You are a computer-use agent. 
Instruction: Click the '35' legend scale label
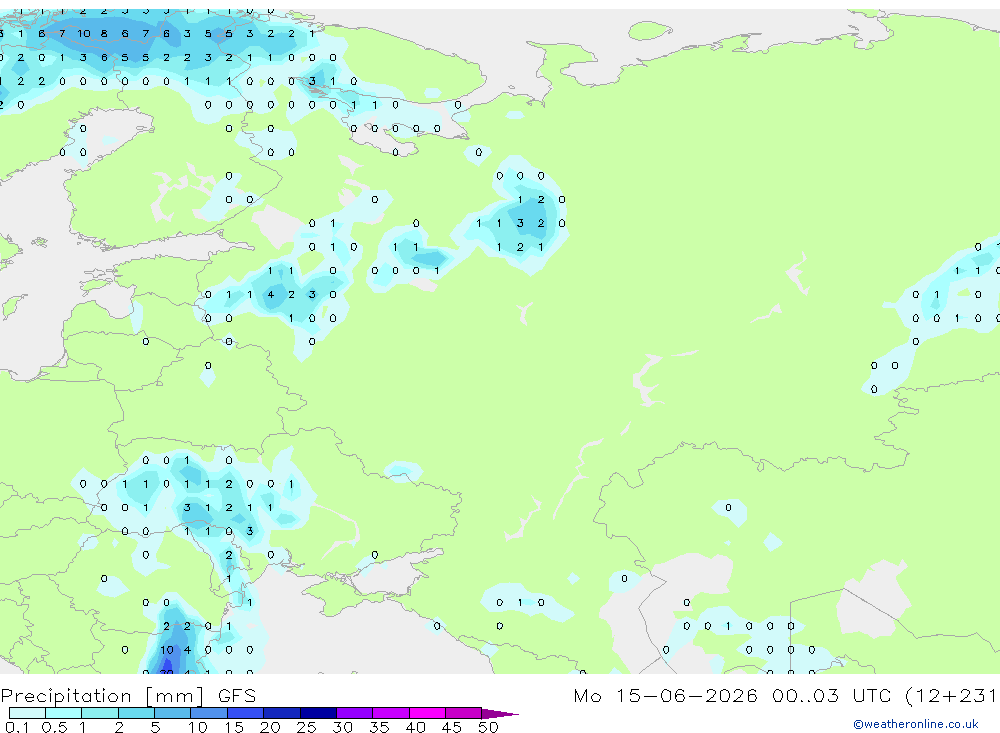click(379, 727)
